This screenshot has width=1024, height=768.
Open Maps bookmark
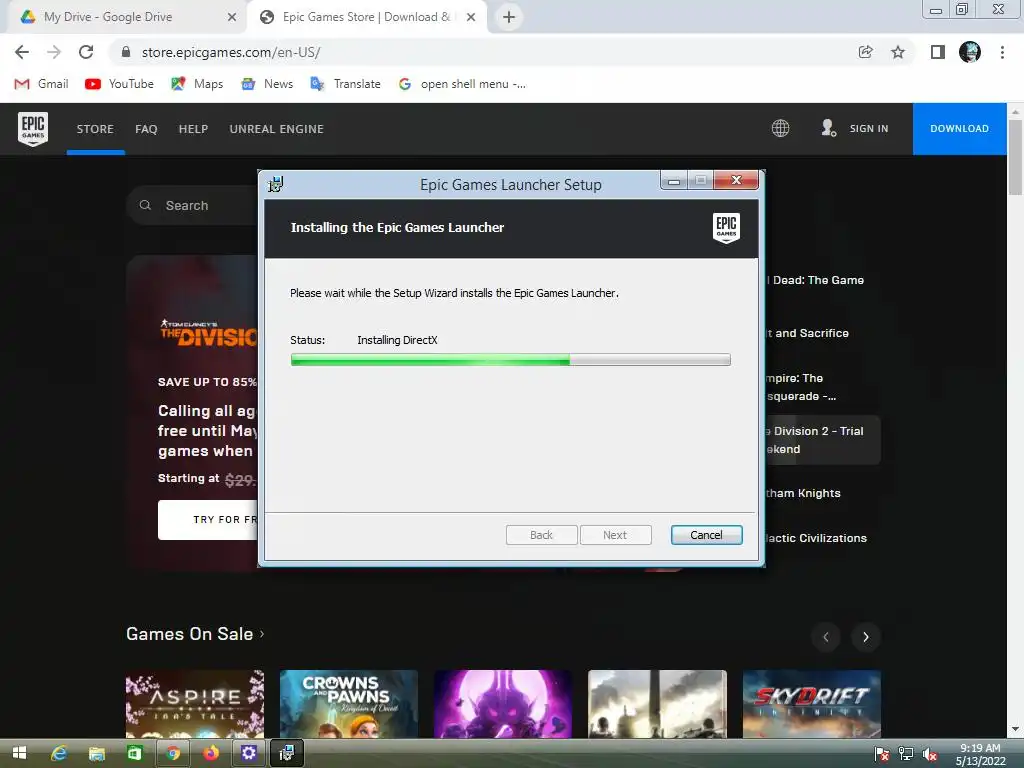(197, 84)
